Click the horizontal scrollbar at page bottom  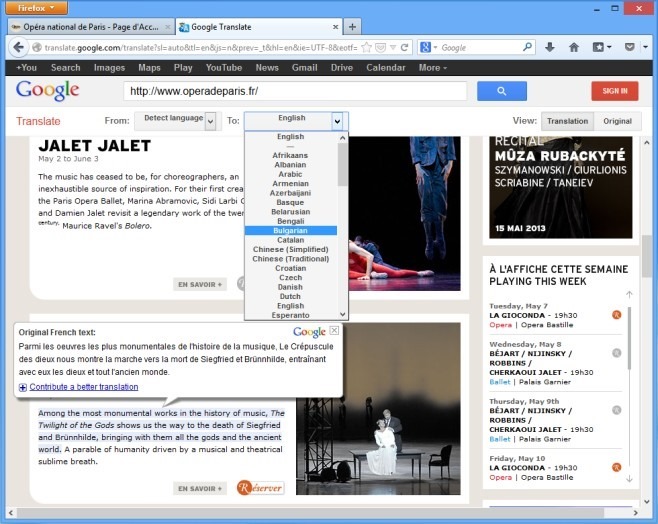310,512
